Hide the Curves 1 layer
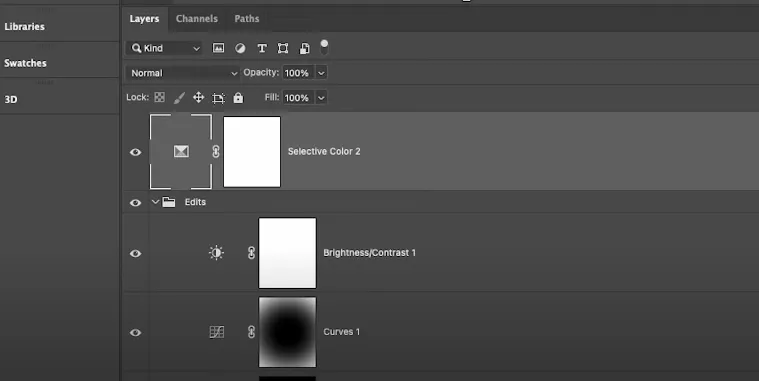 pyautogui.click(x=136, y=333)
